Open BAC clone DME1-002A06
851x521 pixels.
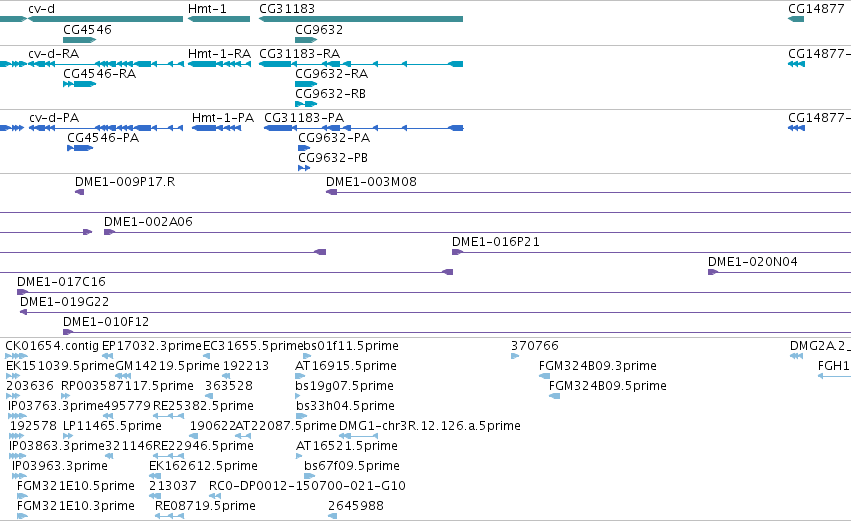click(x=478, y=232)
